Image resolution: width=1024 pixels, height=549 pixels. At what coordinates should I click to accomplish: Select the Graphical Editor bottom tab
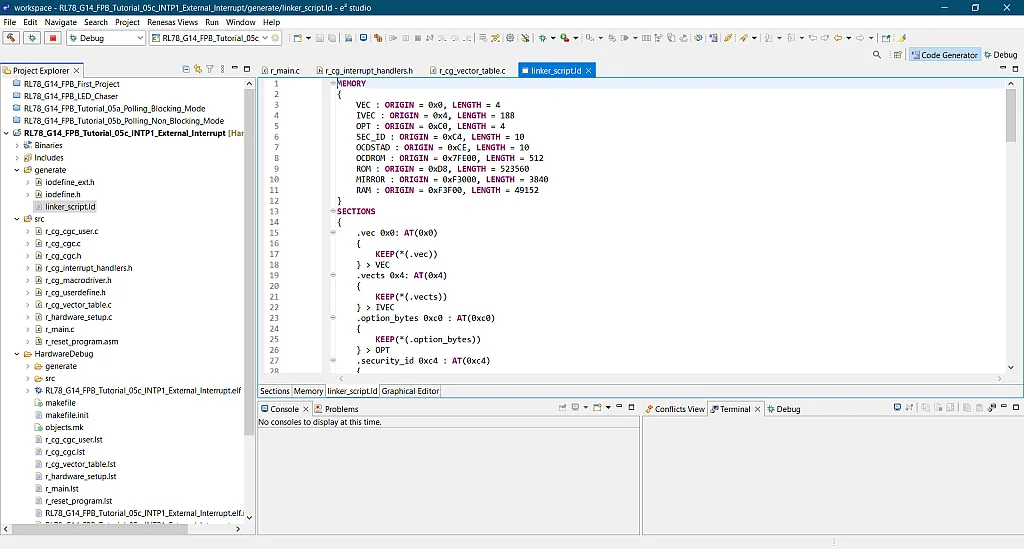tap(410, 391)
